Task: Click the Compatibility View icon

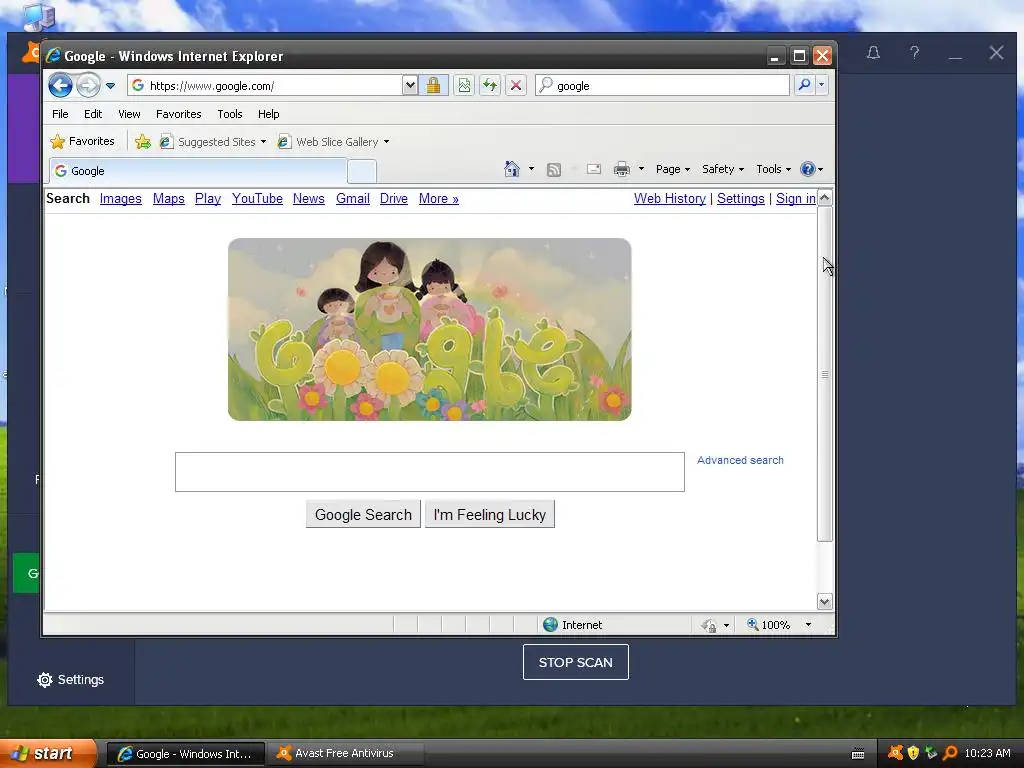Action: tap(464, 86)
